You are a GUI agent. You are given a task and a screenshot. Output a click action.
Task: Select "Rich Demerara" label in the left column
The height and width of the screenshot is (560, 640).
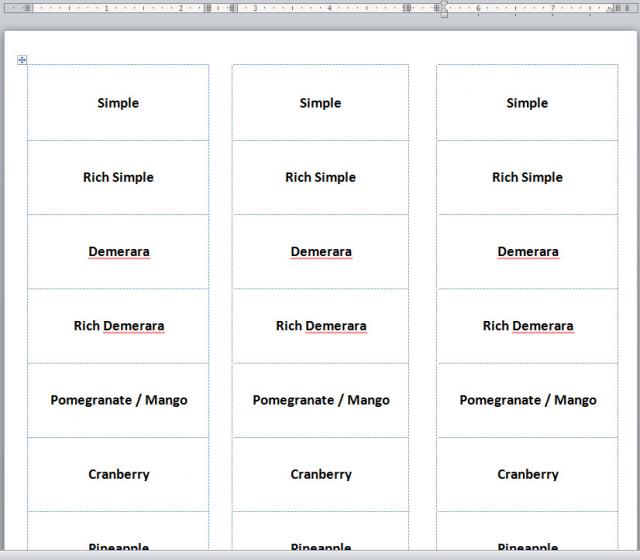pos(118,325)
